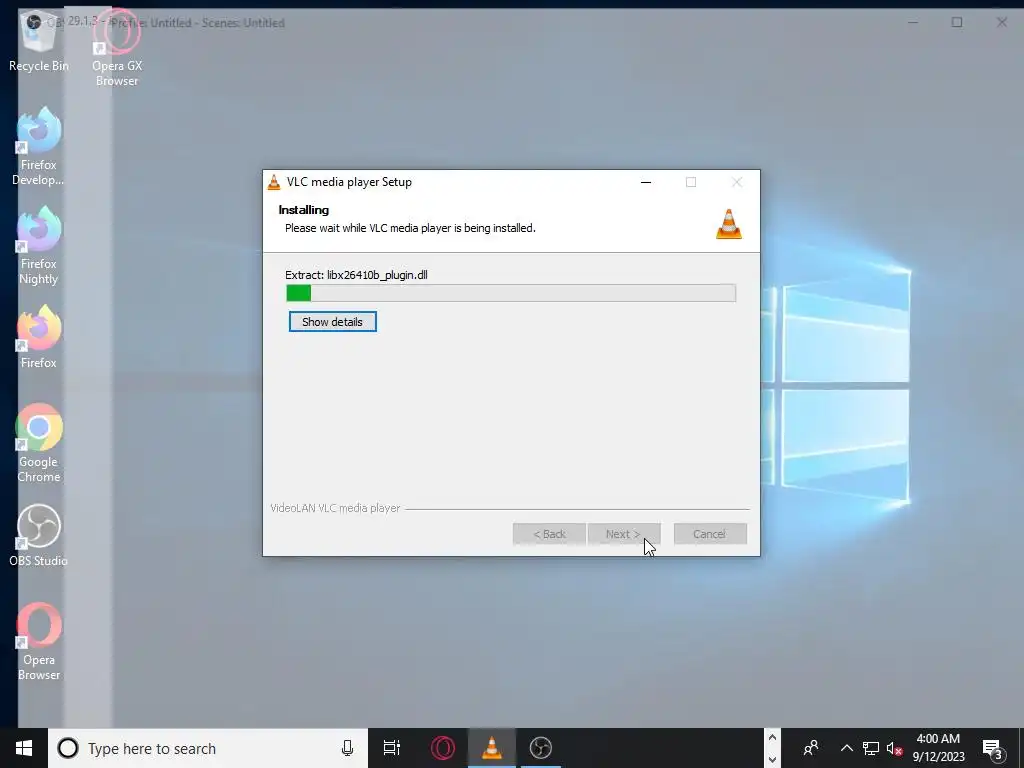Open Task View from the taskbar
This screenshot has height=768, width=1024.
coord(392,748)
